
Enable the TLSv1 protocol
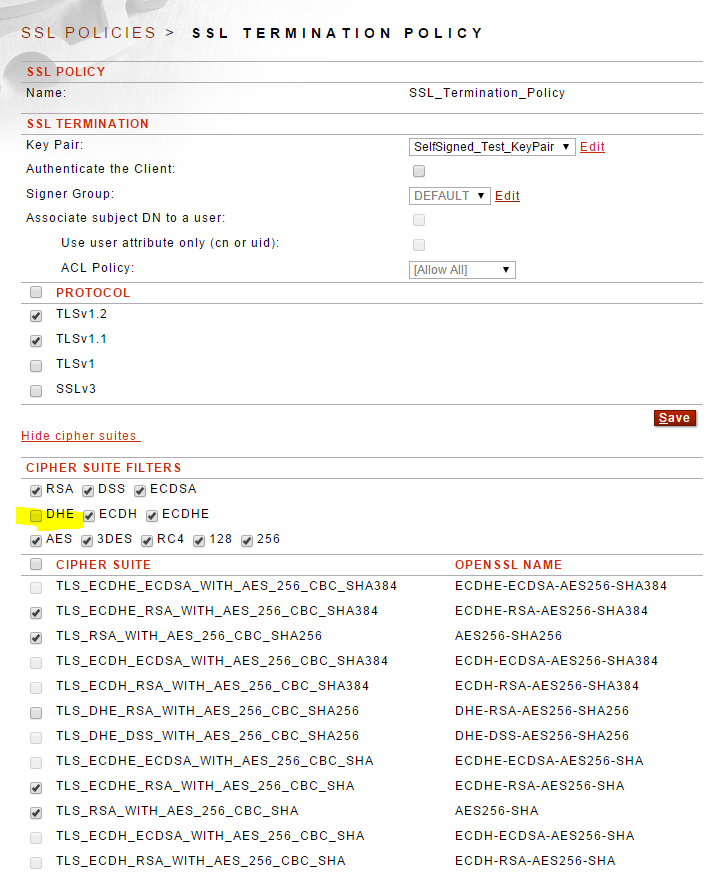36,365
